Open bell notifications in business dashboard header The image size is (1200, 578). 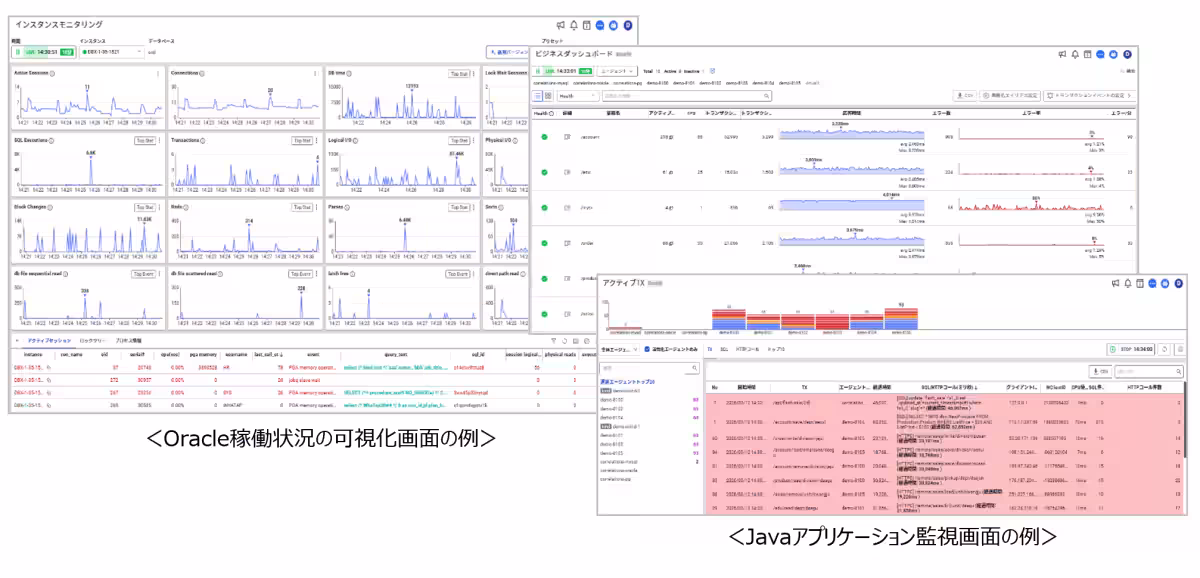point(1074,55)
